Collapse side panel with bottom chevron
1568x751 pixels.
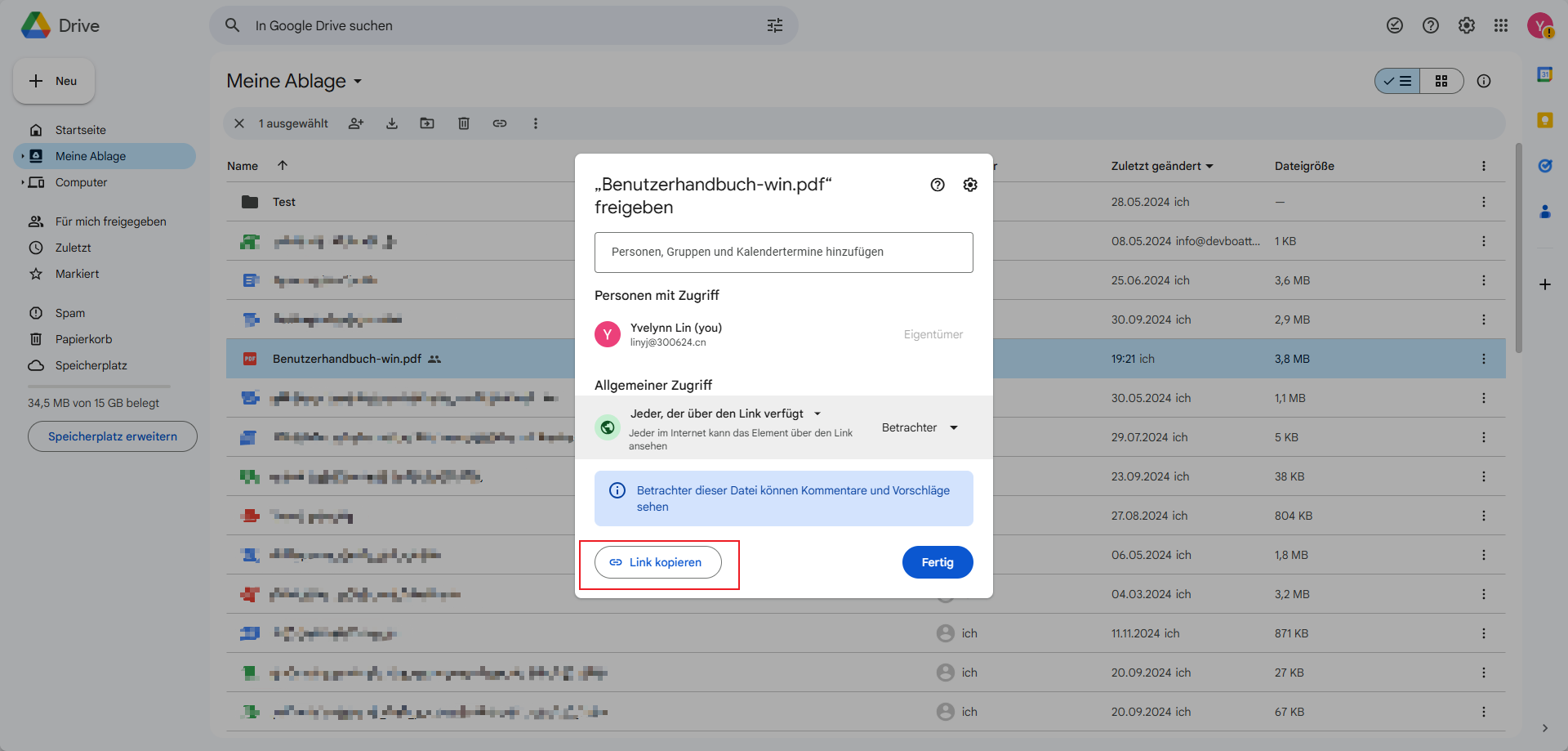[x=1545, y=728]
